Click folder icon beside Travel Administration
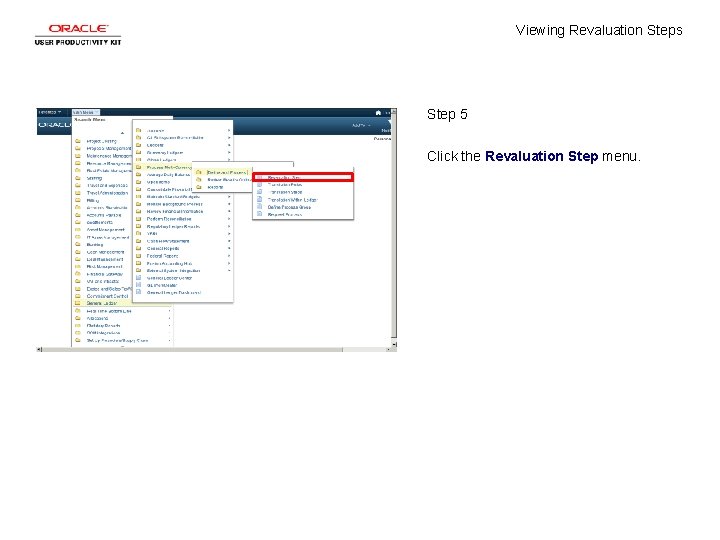 pyautogui.click(x=78, y=193)
